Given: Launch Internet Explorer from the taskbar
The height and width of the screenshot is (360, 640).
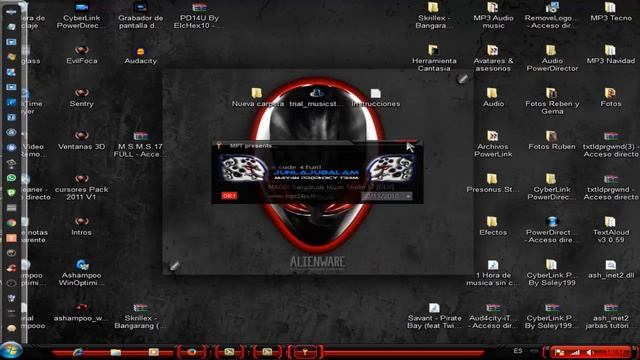Looking at the screenshot, I should [77, 352].
